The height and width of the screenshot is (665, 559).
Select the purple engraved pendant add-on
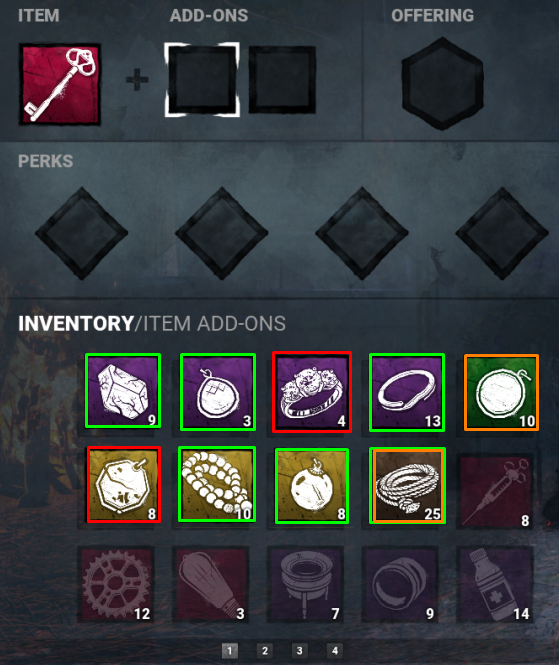(218, 392)
